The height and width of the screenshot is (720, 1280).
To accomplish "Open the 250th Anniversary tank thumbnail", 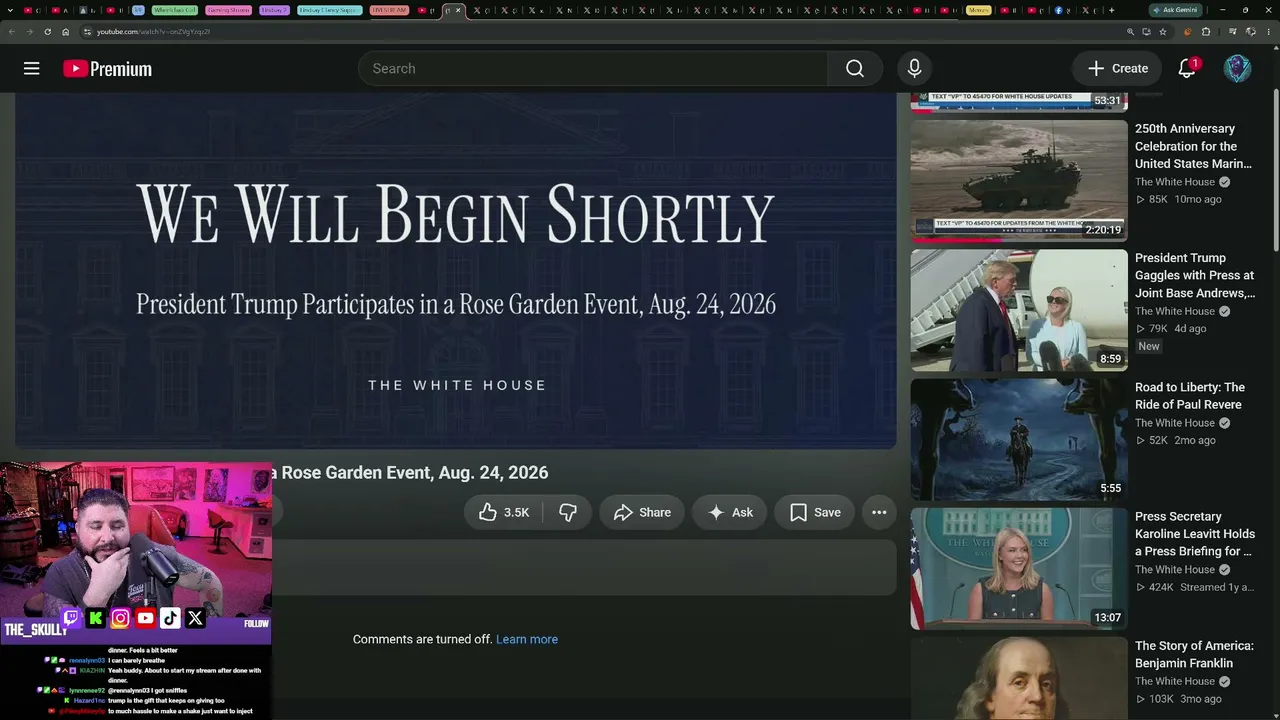I will pyautogui.click(x=1019, y=181).
